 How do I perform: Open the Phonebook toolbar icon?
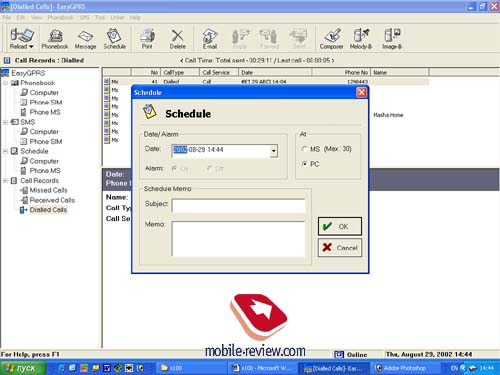55,39
